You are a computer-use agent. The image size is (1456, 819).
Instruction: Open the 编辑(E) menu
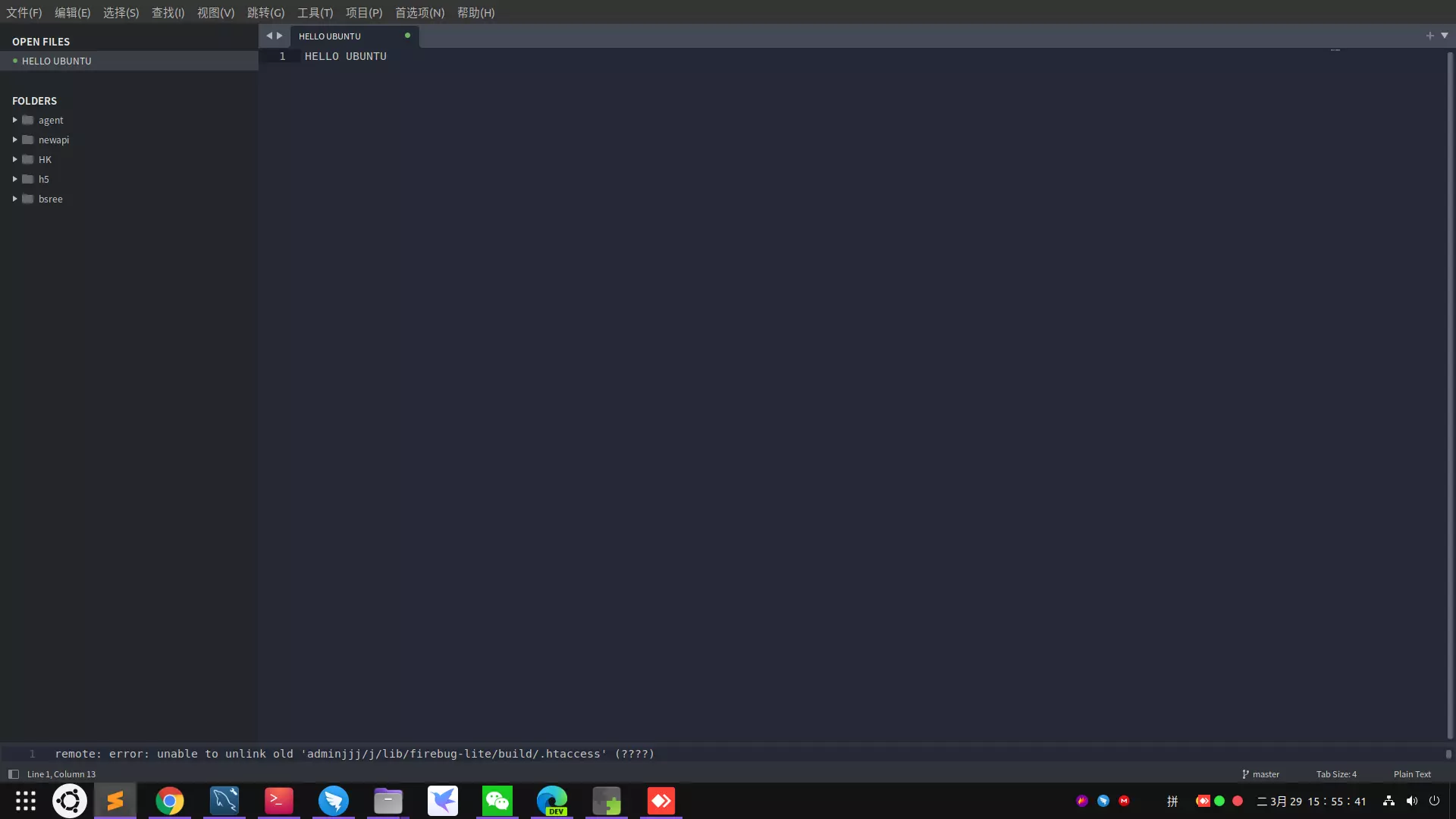(73, 13)
